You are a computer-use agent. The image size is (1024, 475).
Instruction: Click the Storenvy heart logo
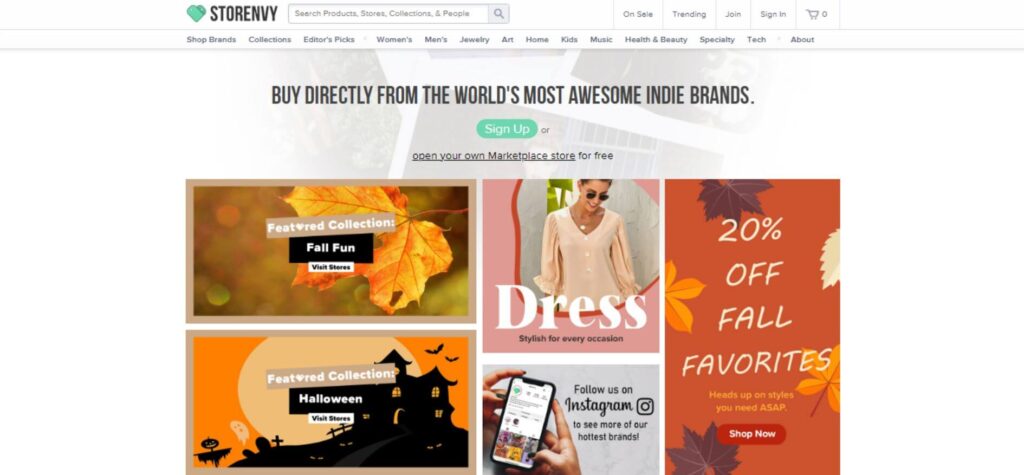[196, 14]
